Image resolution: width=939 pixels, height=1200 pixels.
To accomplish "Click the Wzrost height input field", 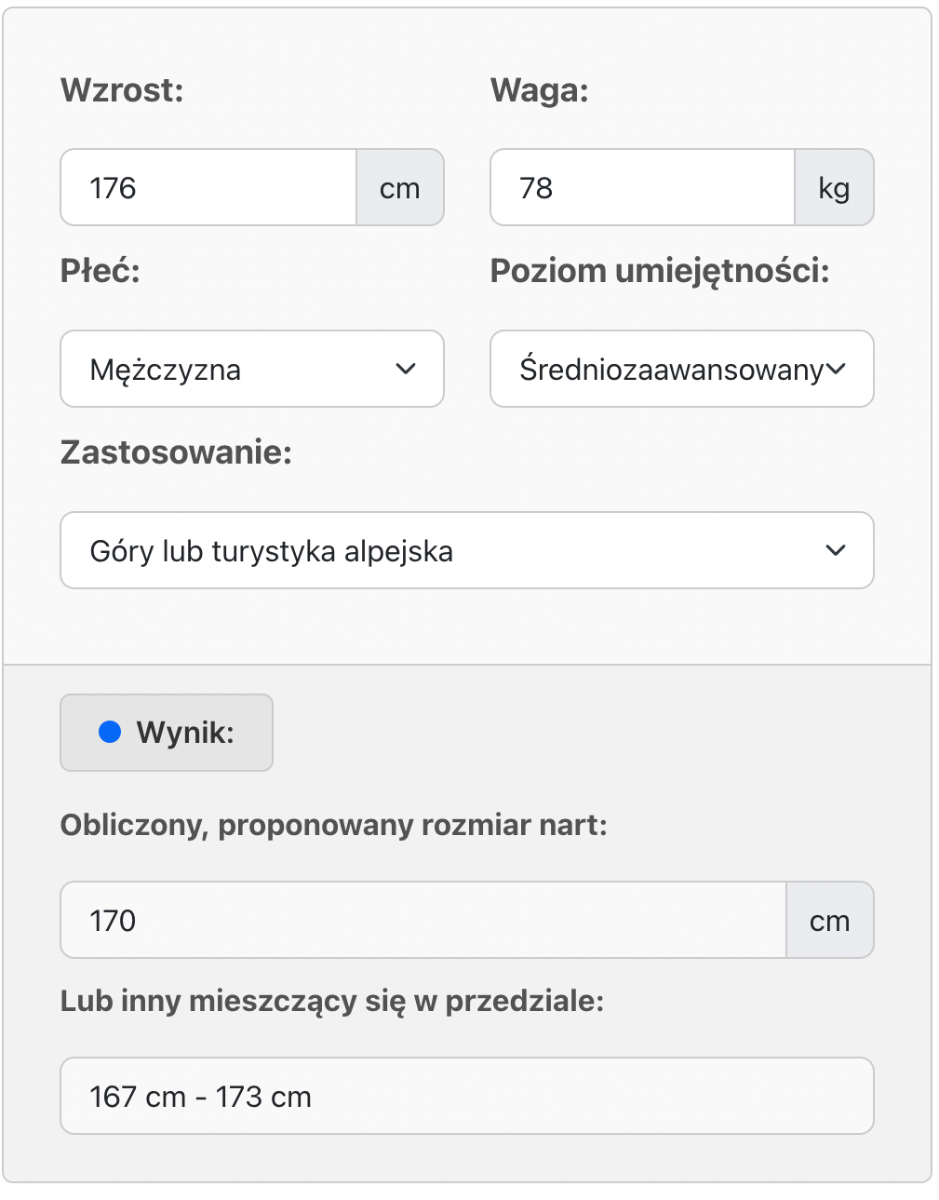I will [x=208, y=188].
